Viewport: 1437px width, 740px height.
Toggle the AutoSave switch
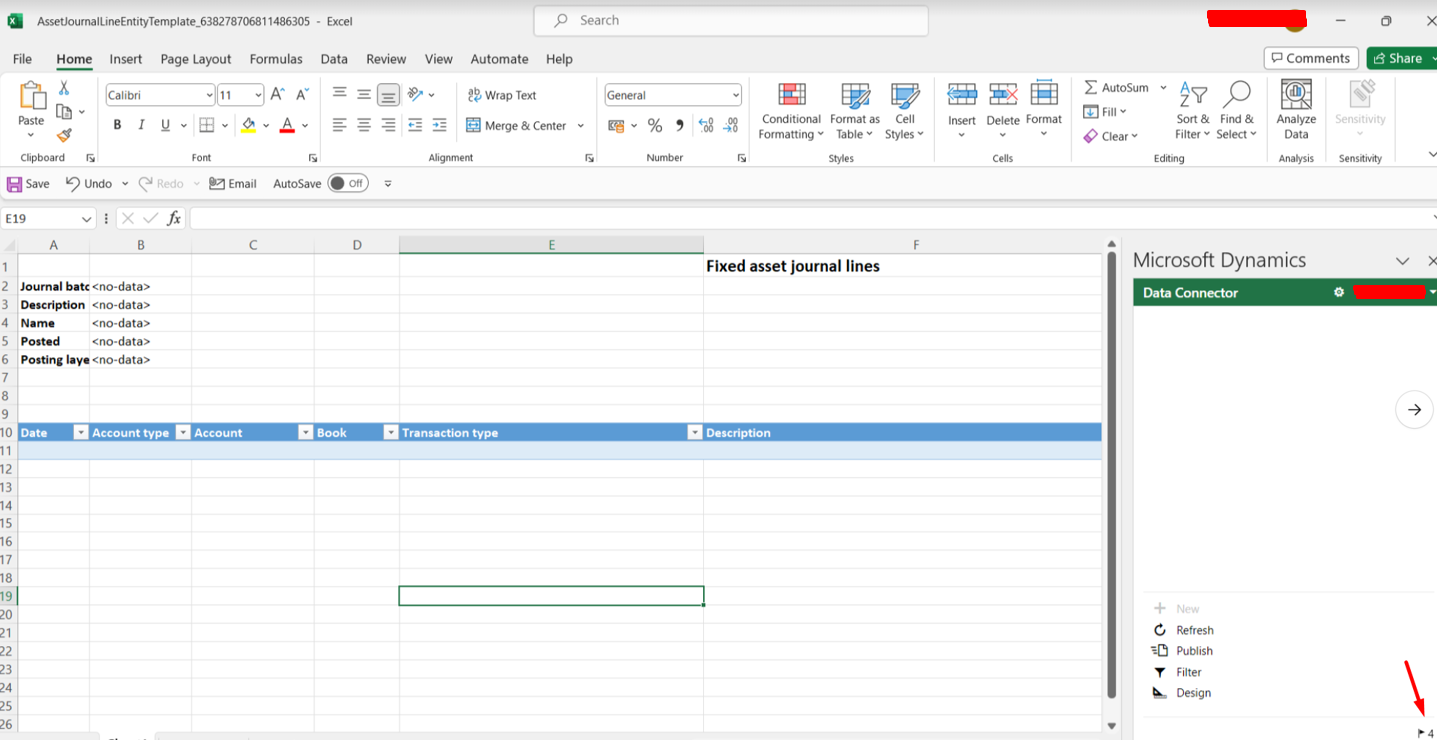pos(348,183)
